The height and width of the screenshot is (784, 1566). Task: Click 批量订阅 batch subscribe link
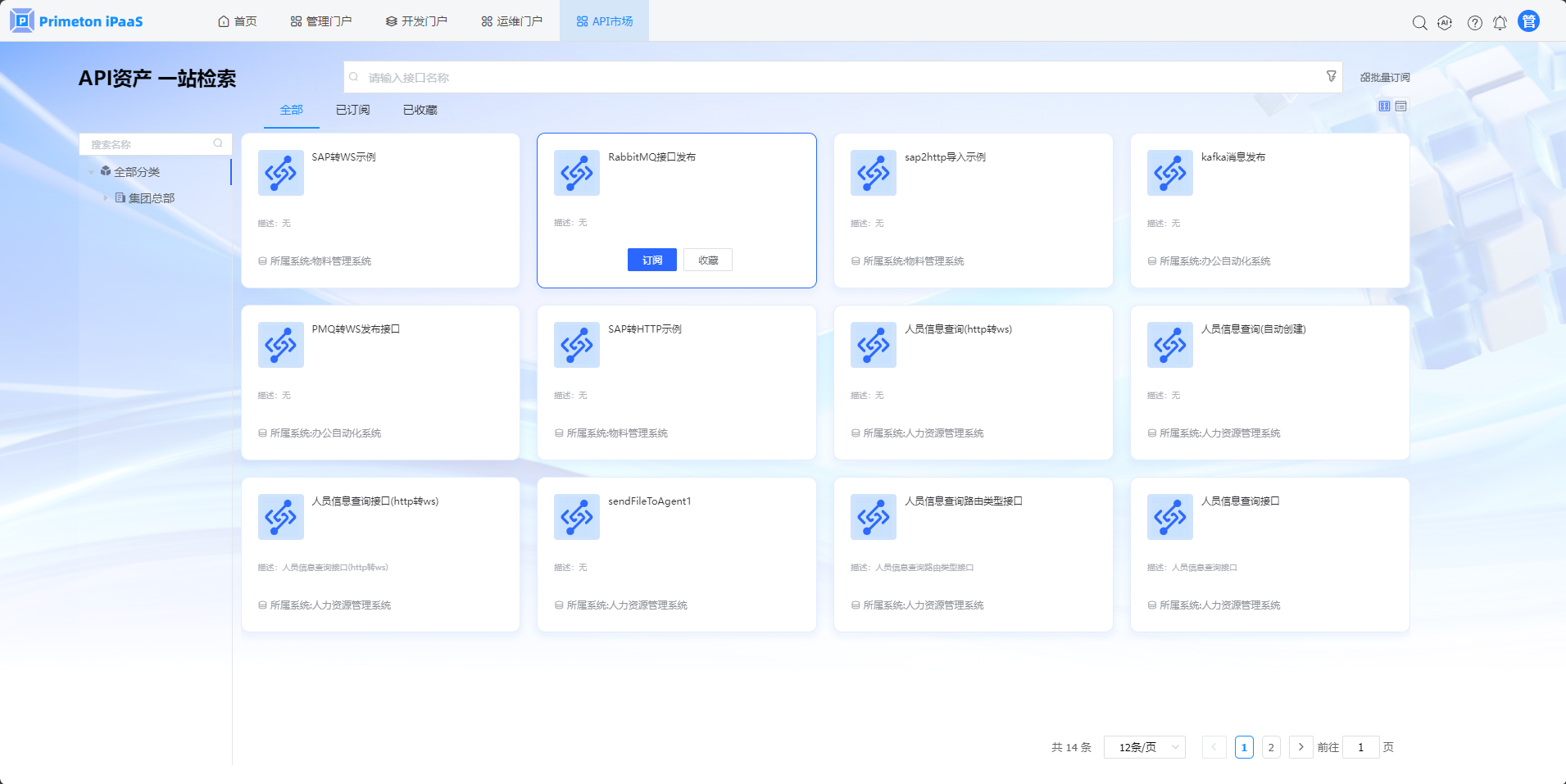pos(1385,78)
